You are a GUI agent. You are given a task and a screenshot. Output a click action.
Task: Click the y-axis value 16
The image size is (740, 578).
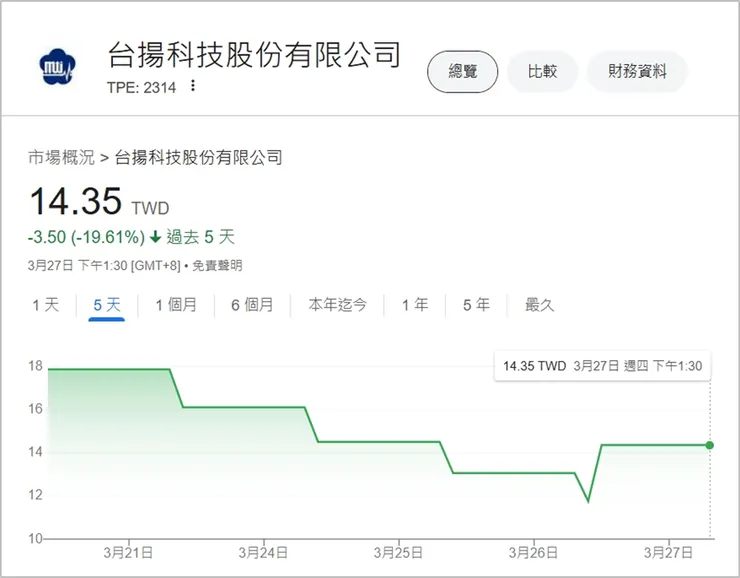point(35,409)
